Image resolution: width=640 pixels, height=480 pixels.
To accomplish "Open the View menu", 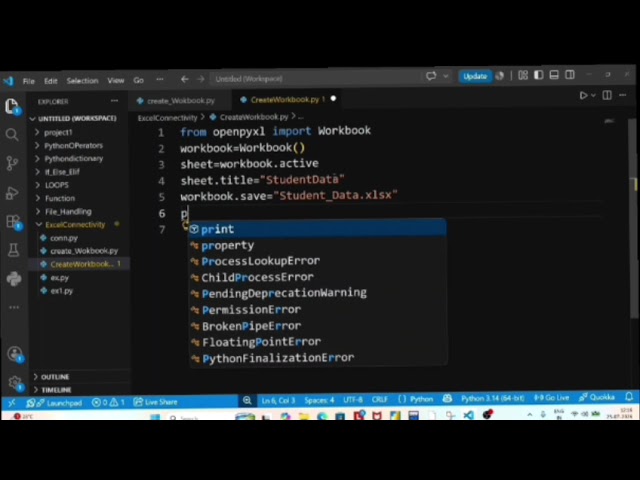I will click(x=116, y=80).
